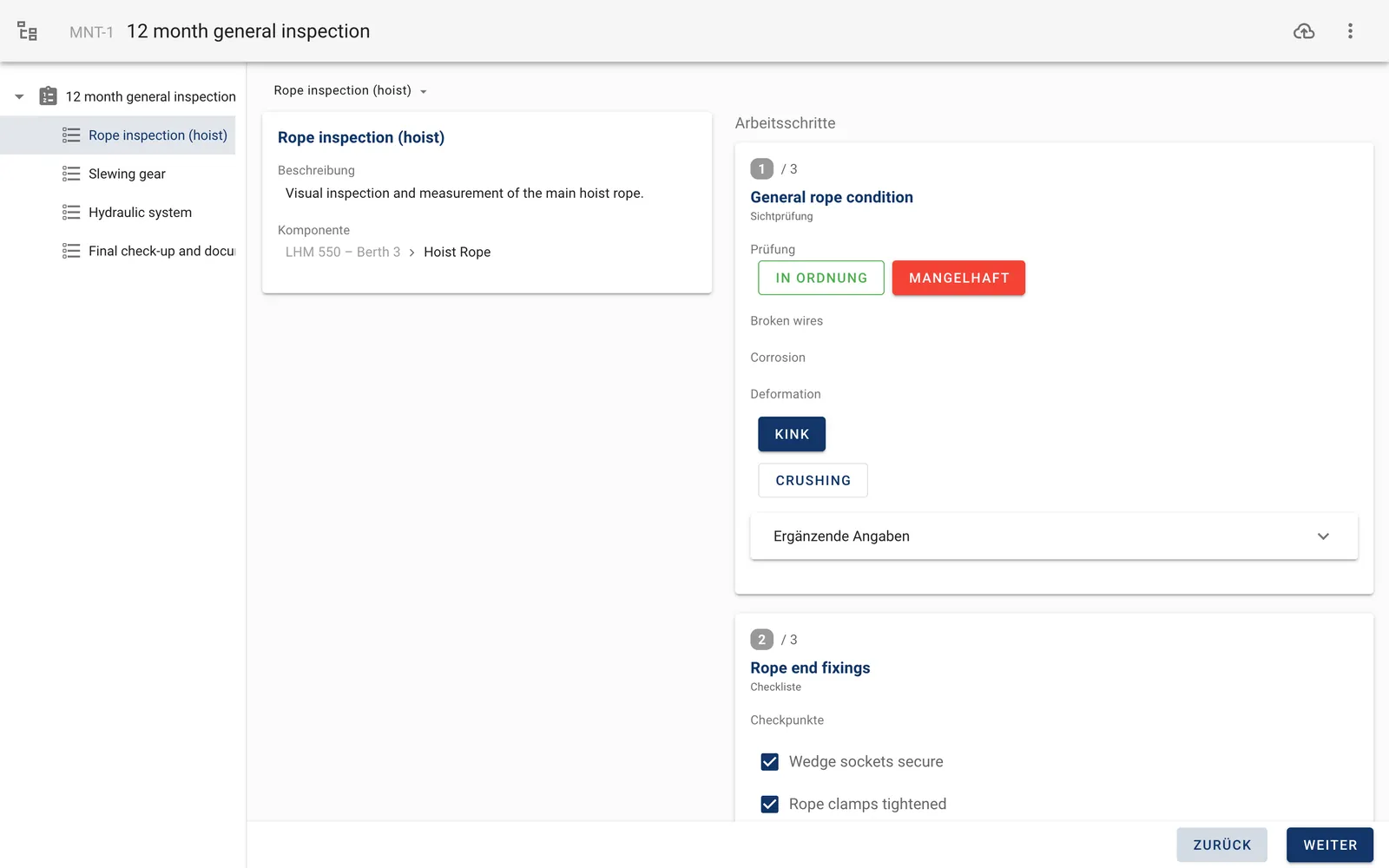Viewport: 1389px width, 868px height.
Task: Click the clipboard icon of 12 month inspection
Action: tap(49, 96)
